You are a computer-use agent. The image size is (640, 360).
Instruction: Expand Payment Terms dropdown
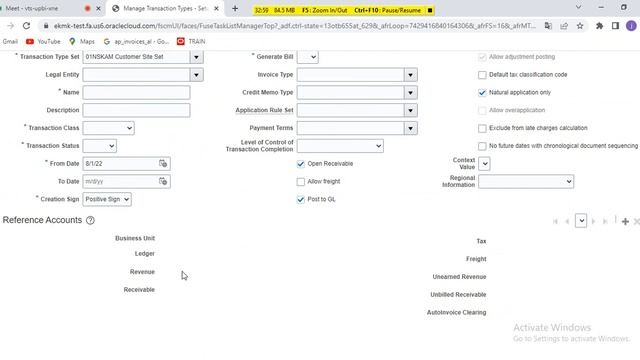click(x=410, y=128)
